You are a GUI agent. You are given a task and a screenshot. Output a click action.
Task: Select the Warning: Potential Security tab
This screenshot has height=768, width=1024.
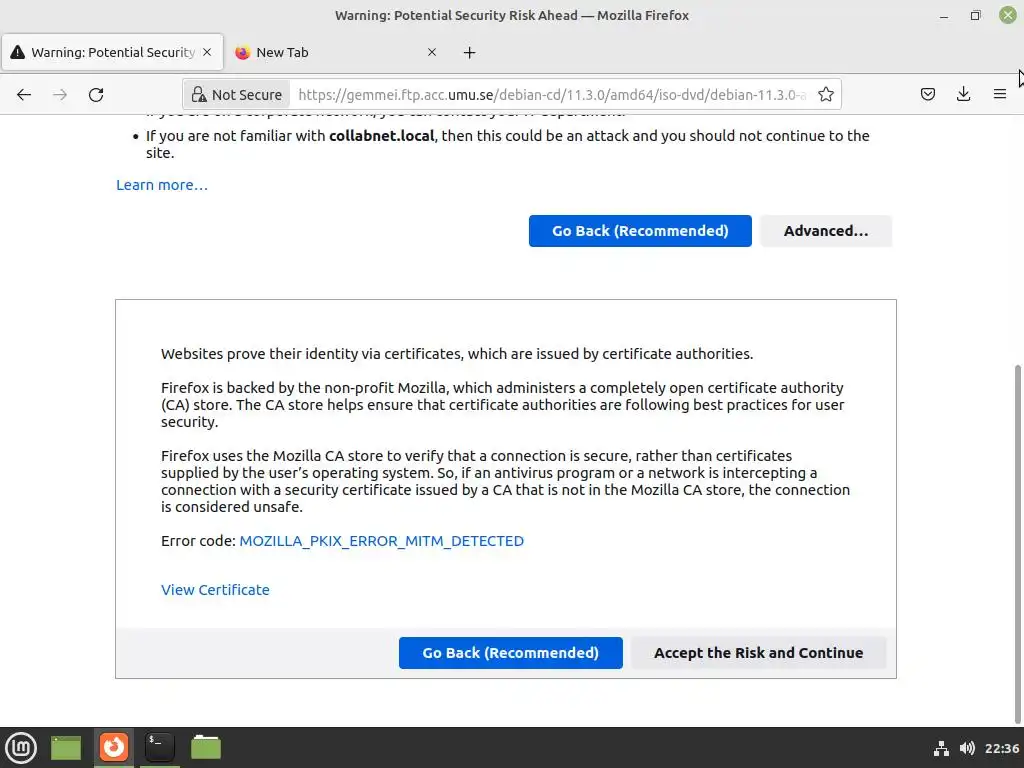pos(112,52)
